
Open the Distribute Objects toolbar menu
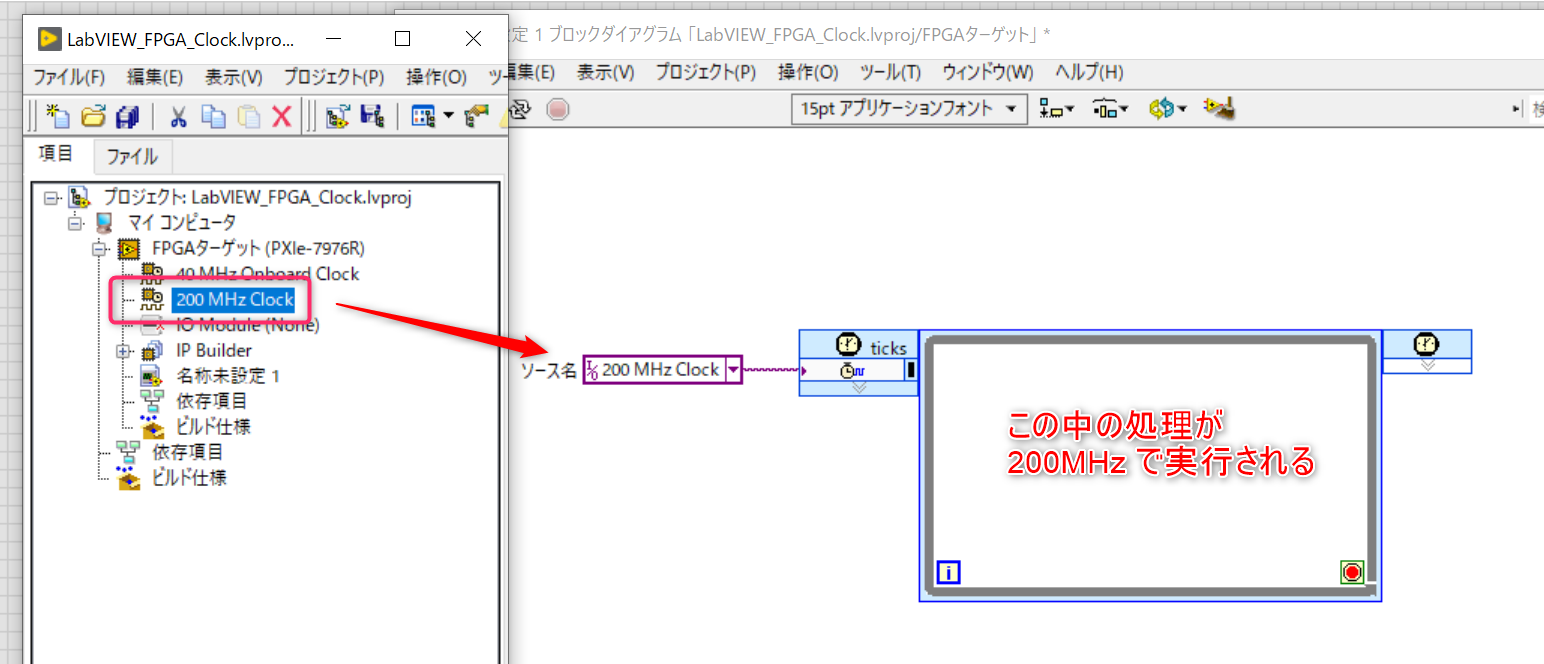[x=1110, y=109]
